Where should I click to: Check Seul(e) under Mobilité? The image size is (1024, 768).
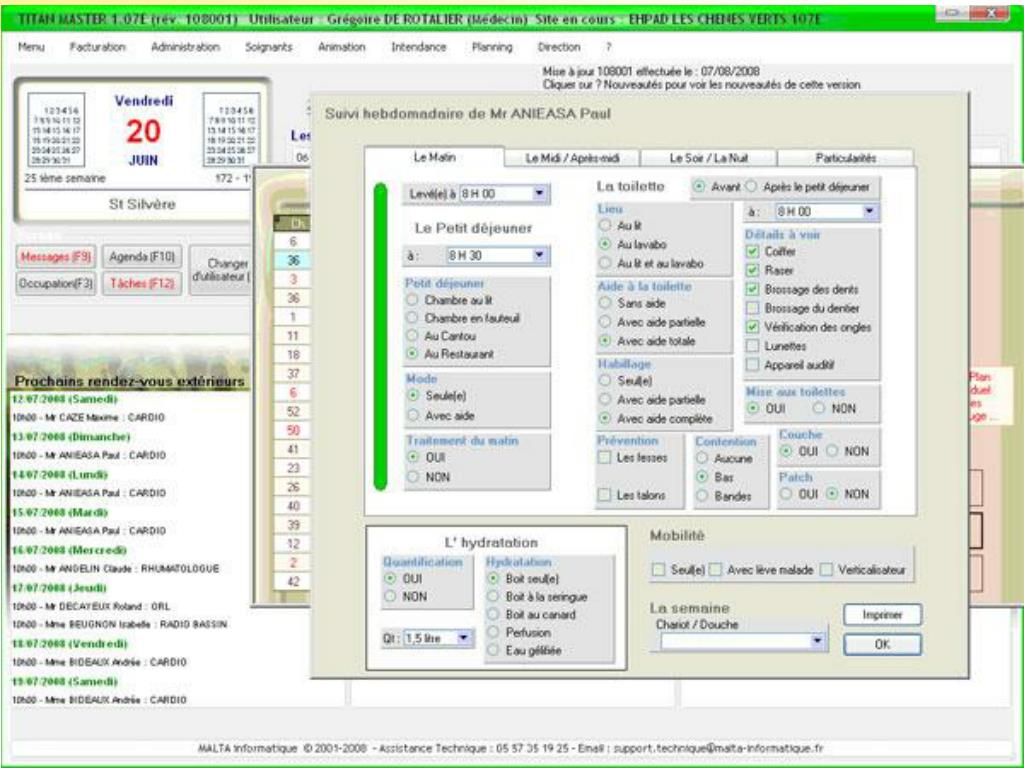click(x=658, y=570)
